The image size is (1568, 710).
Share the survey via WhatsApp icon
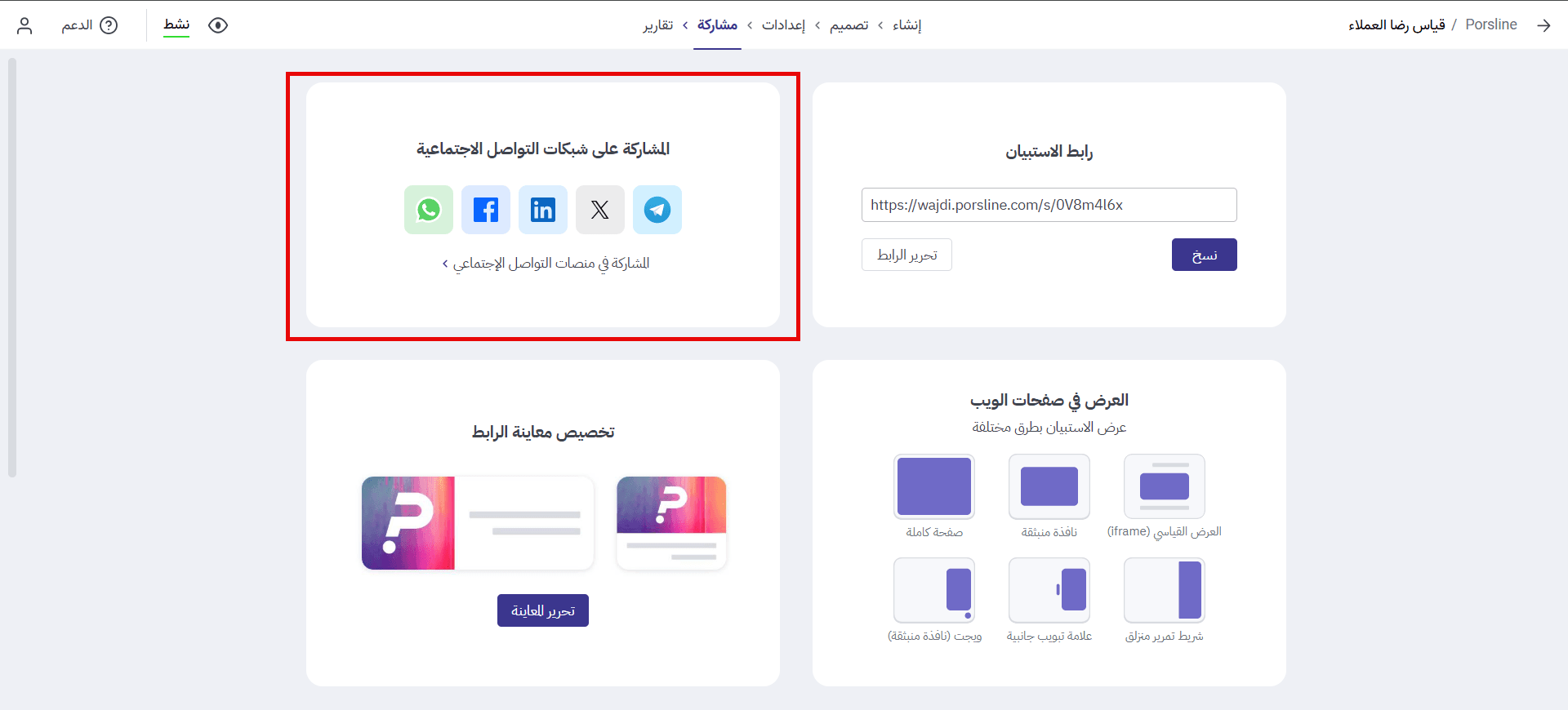pos(429,210)
